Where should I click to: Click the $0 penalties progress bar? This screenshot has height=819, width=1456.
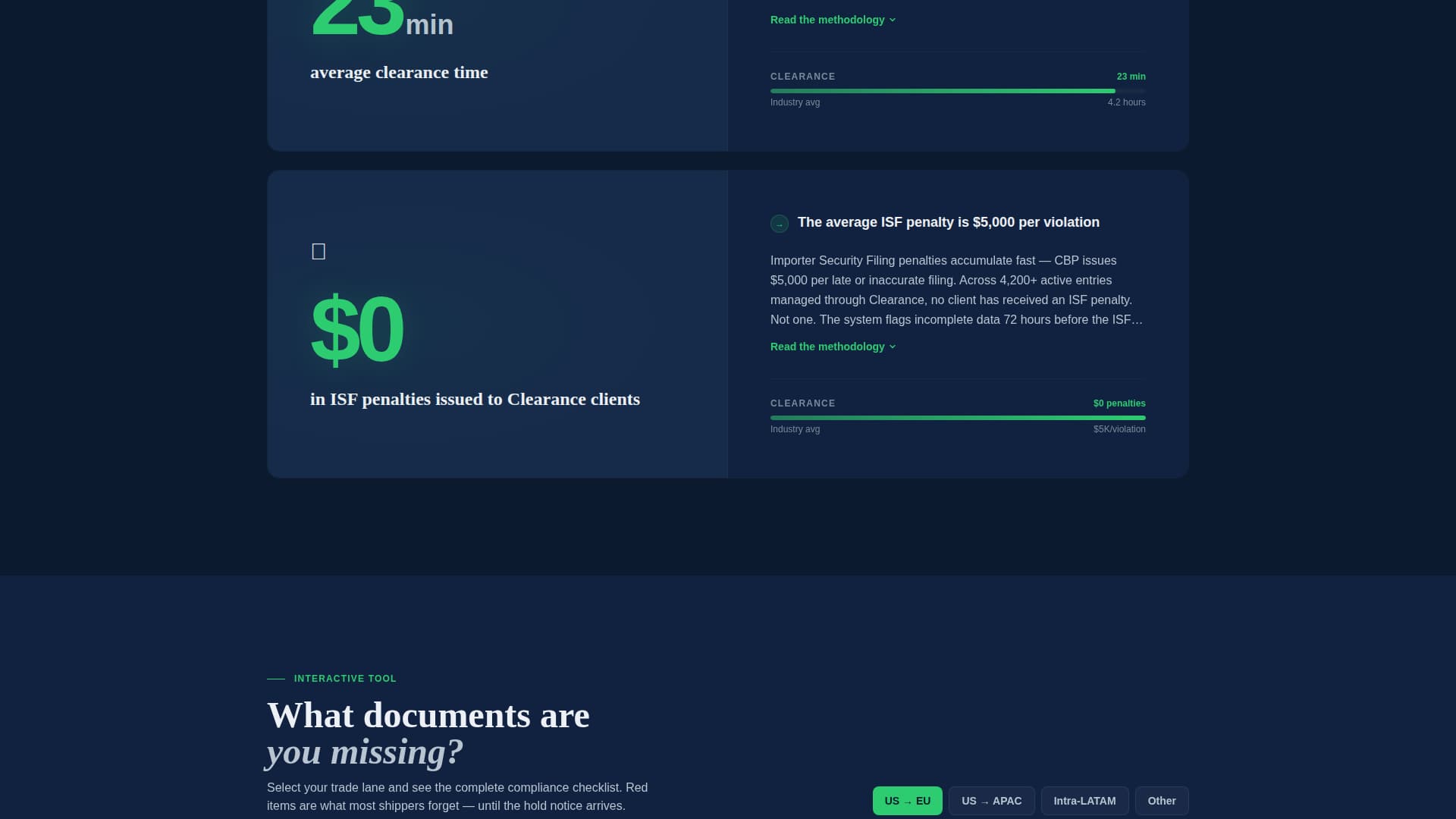coord(957,418)
